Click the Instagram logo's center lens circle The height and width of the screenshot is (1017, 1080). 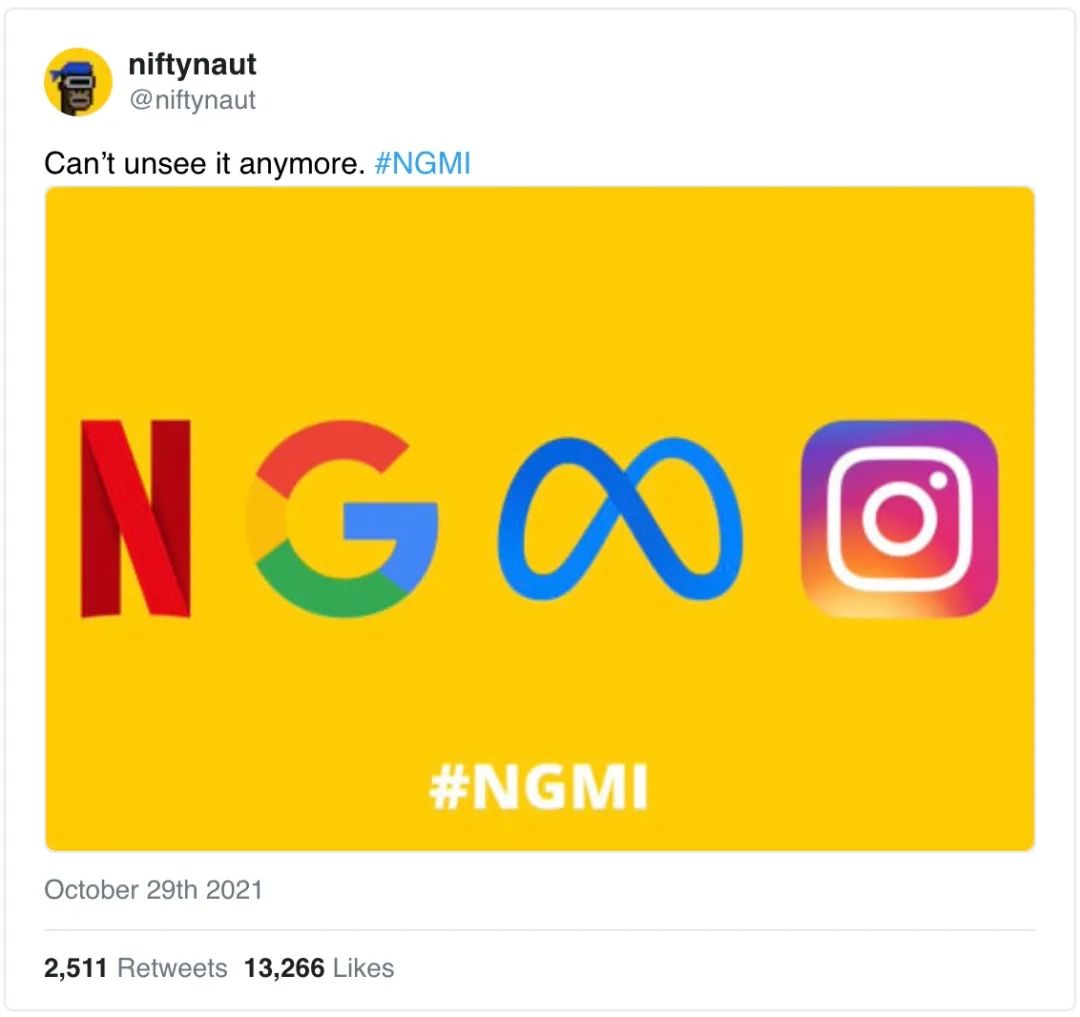pos(900,520)
